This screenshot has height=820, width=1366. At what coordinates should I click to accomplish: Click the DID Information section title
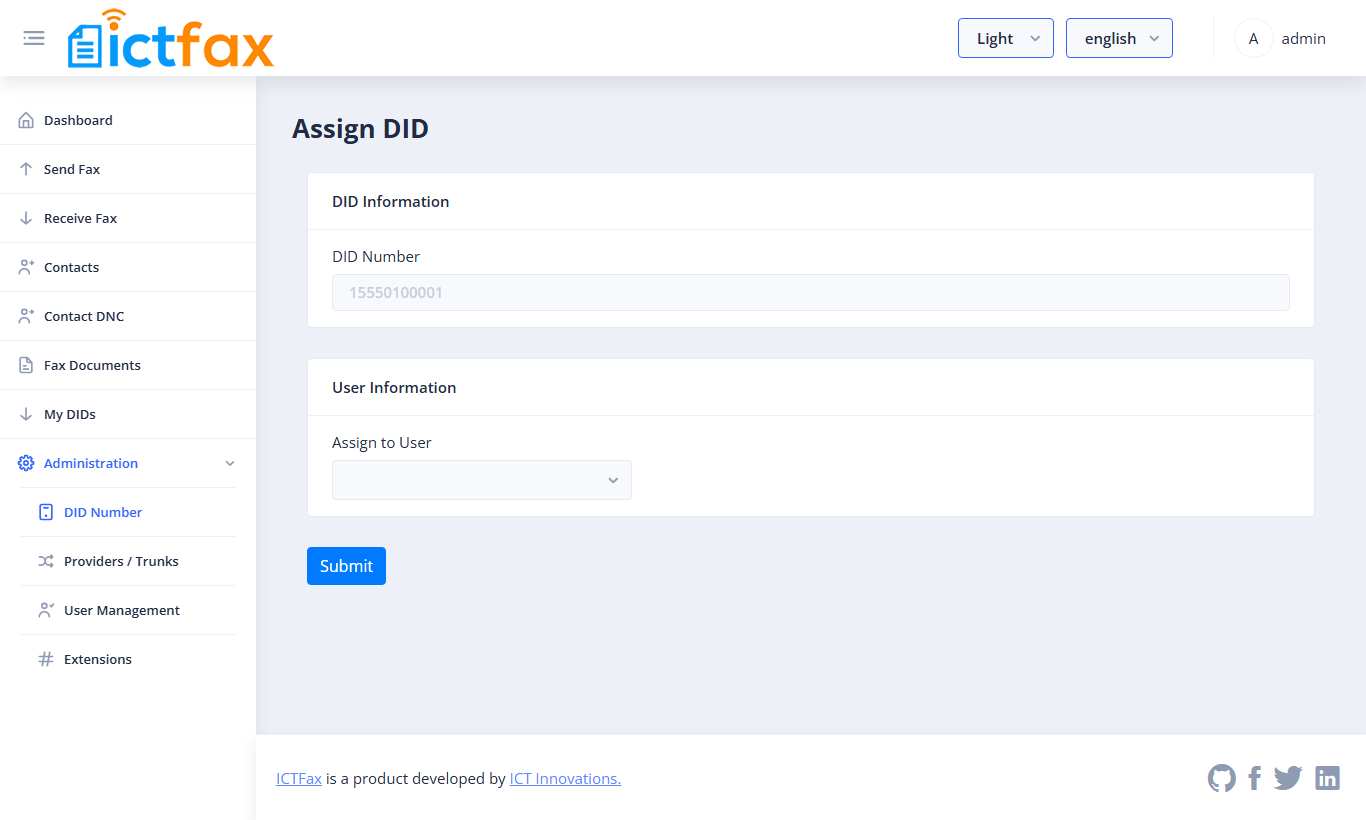pos(391,201)
